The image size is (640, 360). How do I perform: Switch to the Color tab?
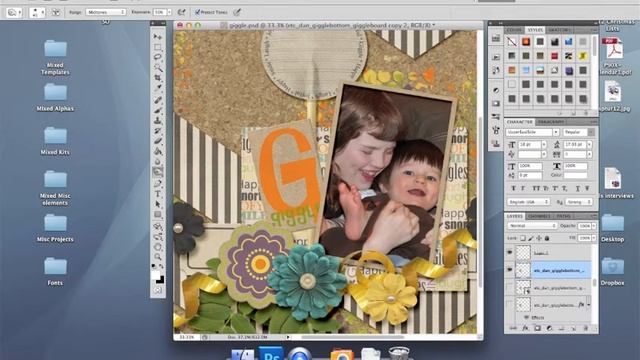click(x=514, y=30)
